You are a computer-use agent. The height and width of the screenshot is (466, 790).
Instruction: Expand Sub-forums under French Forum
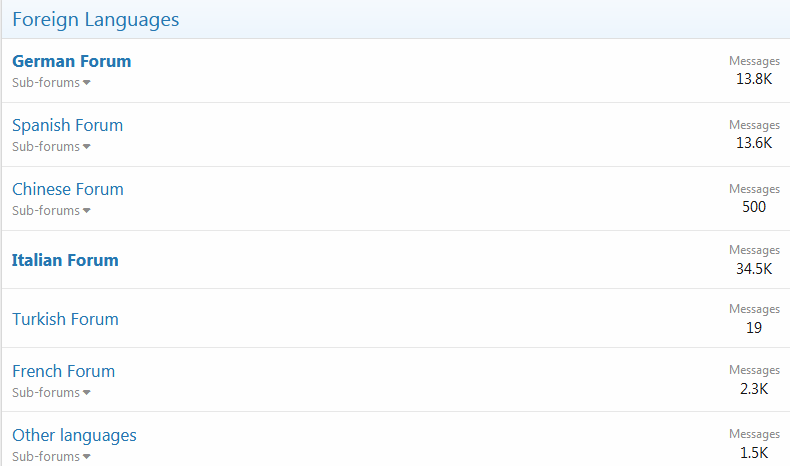(x=51, y=393)
